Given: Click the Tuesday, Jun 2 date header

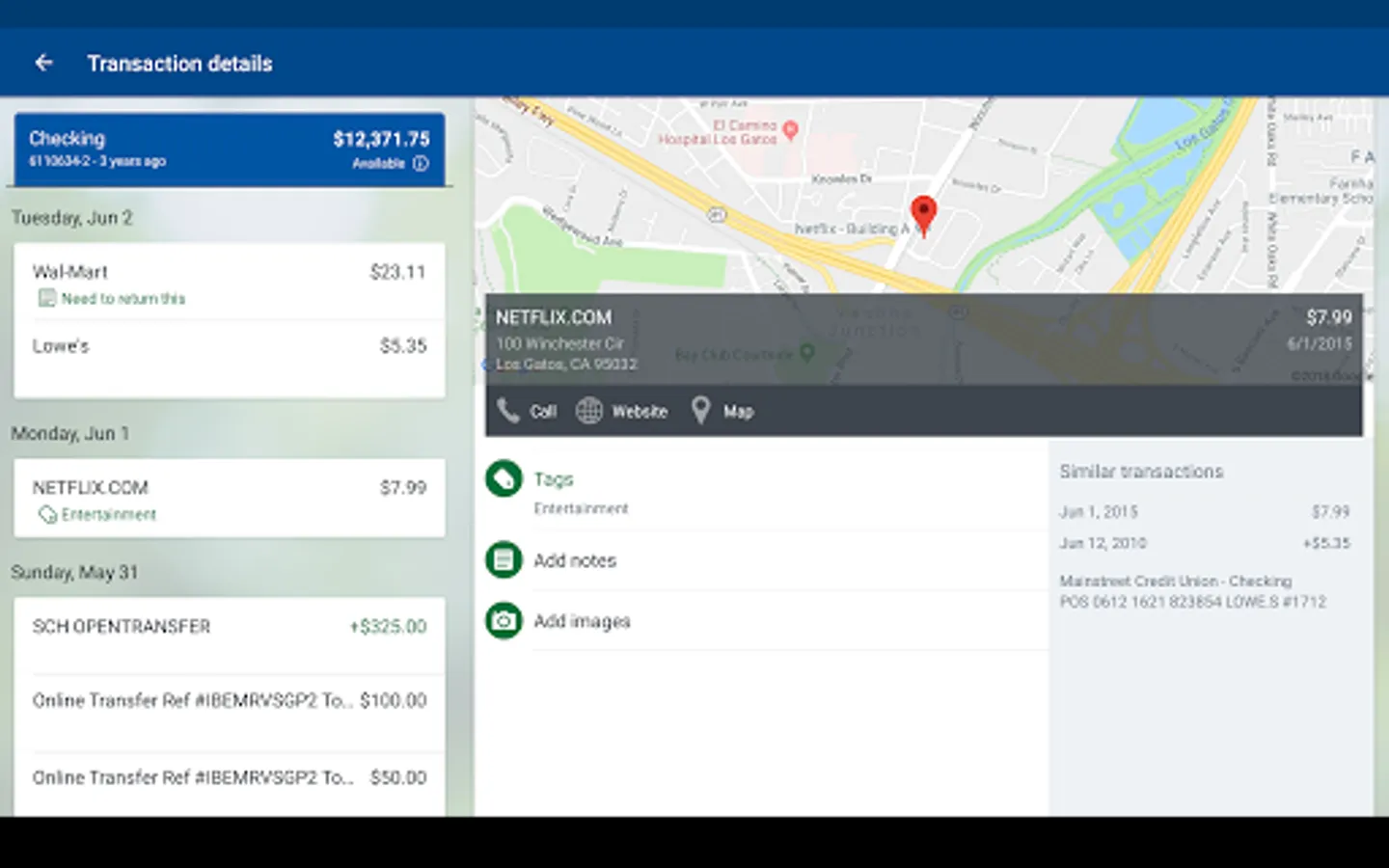Looking at the screenshot, I should click(72, 218).
